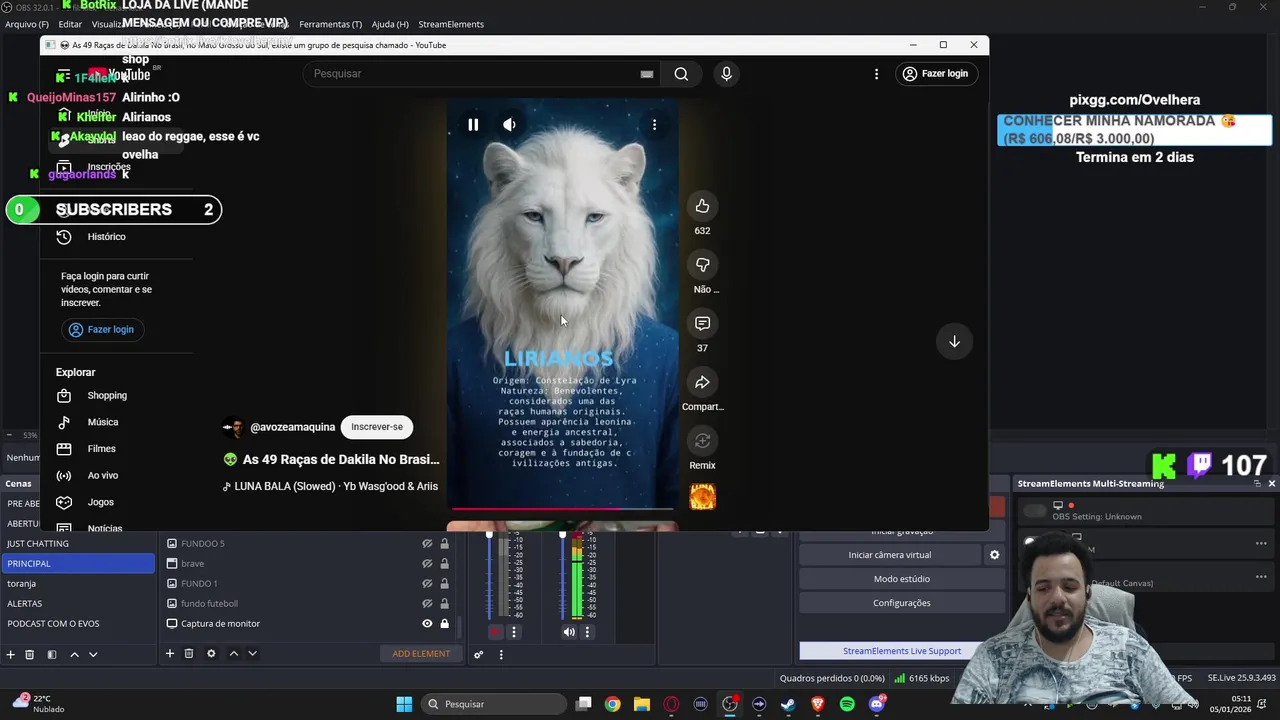Viewport: 1280px width, 720px height.
Task: Open scene filters icon in Cenas toolbar
Action: click(x=52, y=654)
